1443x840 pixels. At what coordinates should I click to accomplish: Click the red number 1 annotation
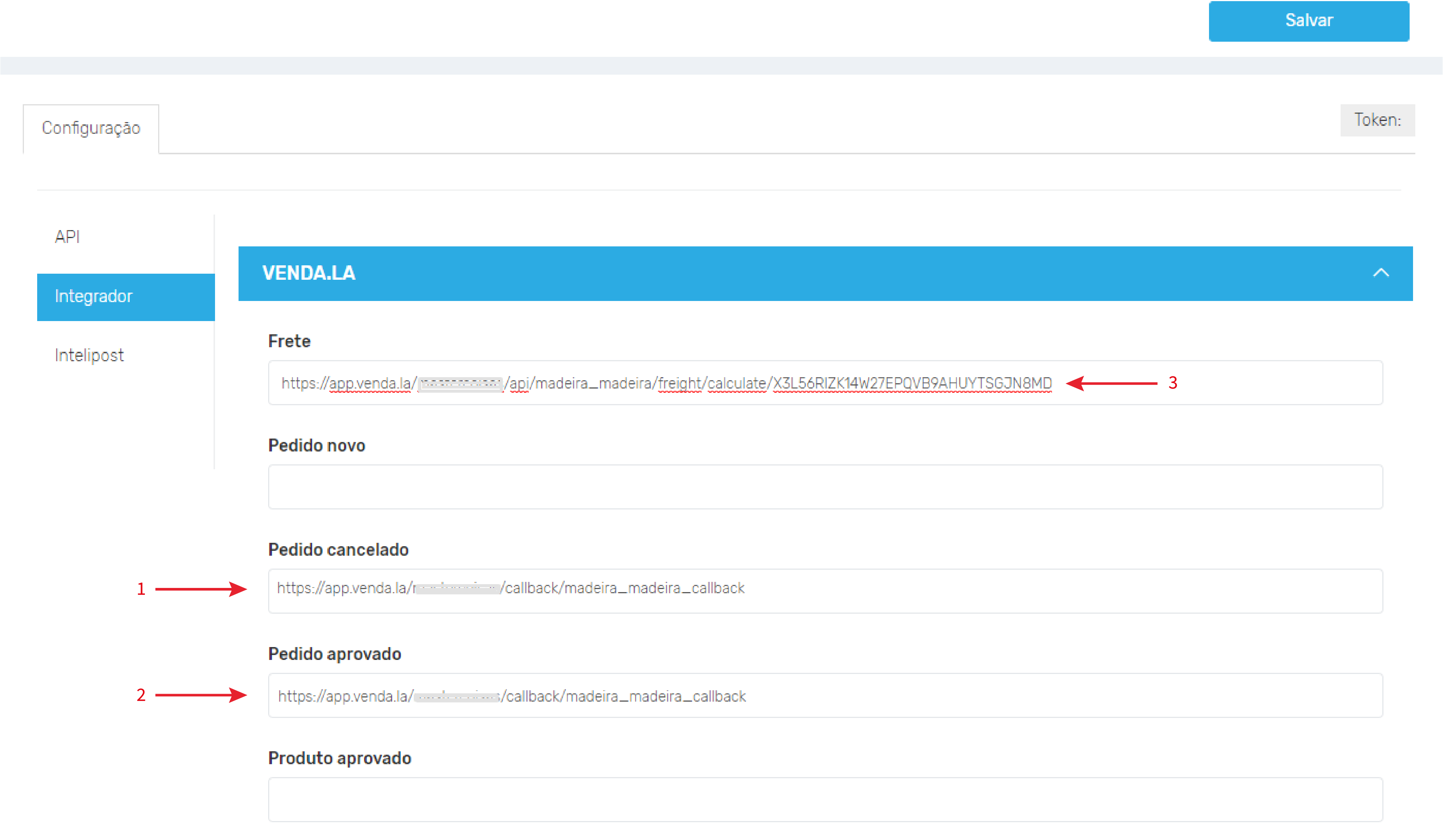point(141,589)
